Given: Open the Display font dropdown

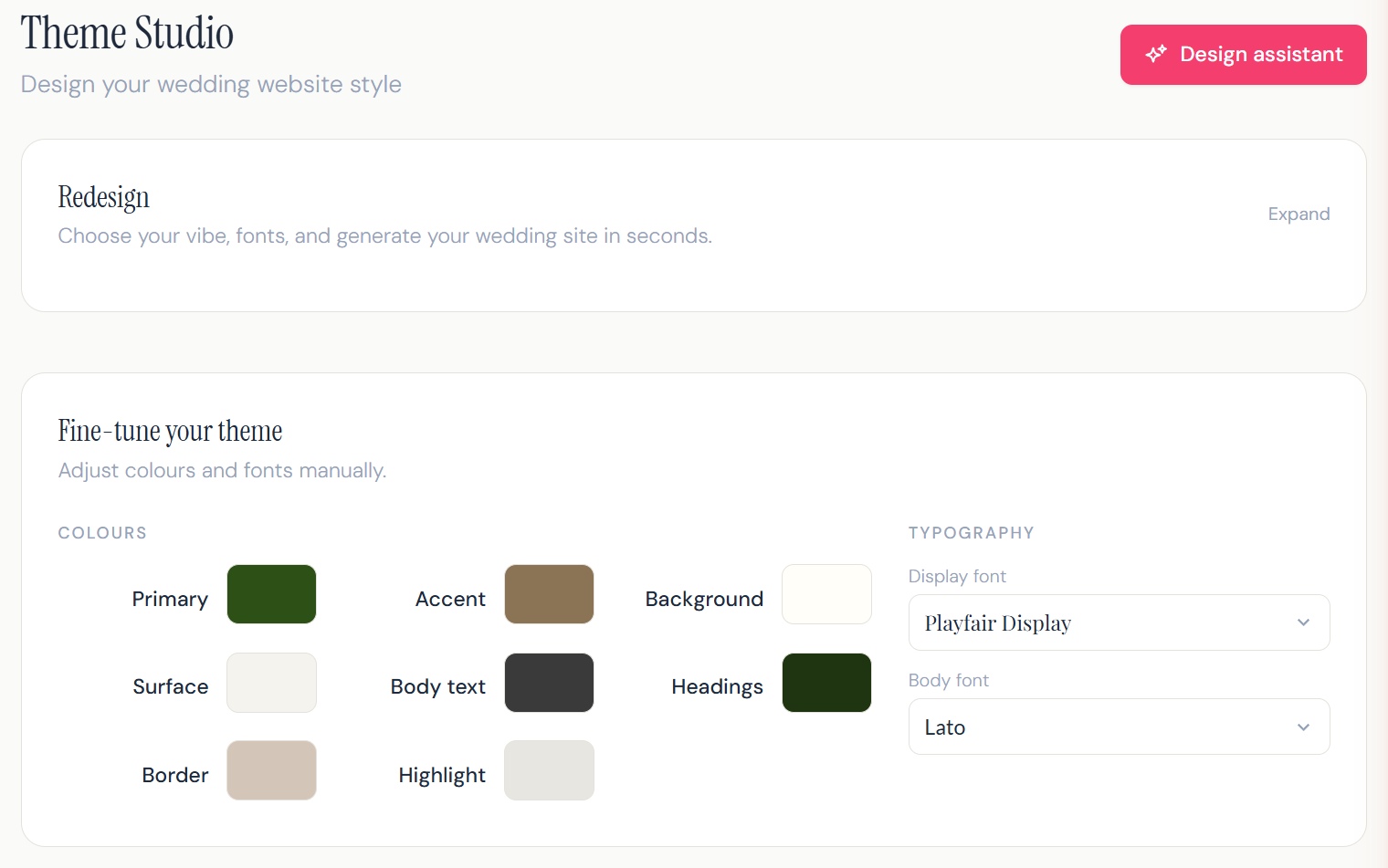Looking at the screenshot, I should [1119, 622].
